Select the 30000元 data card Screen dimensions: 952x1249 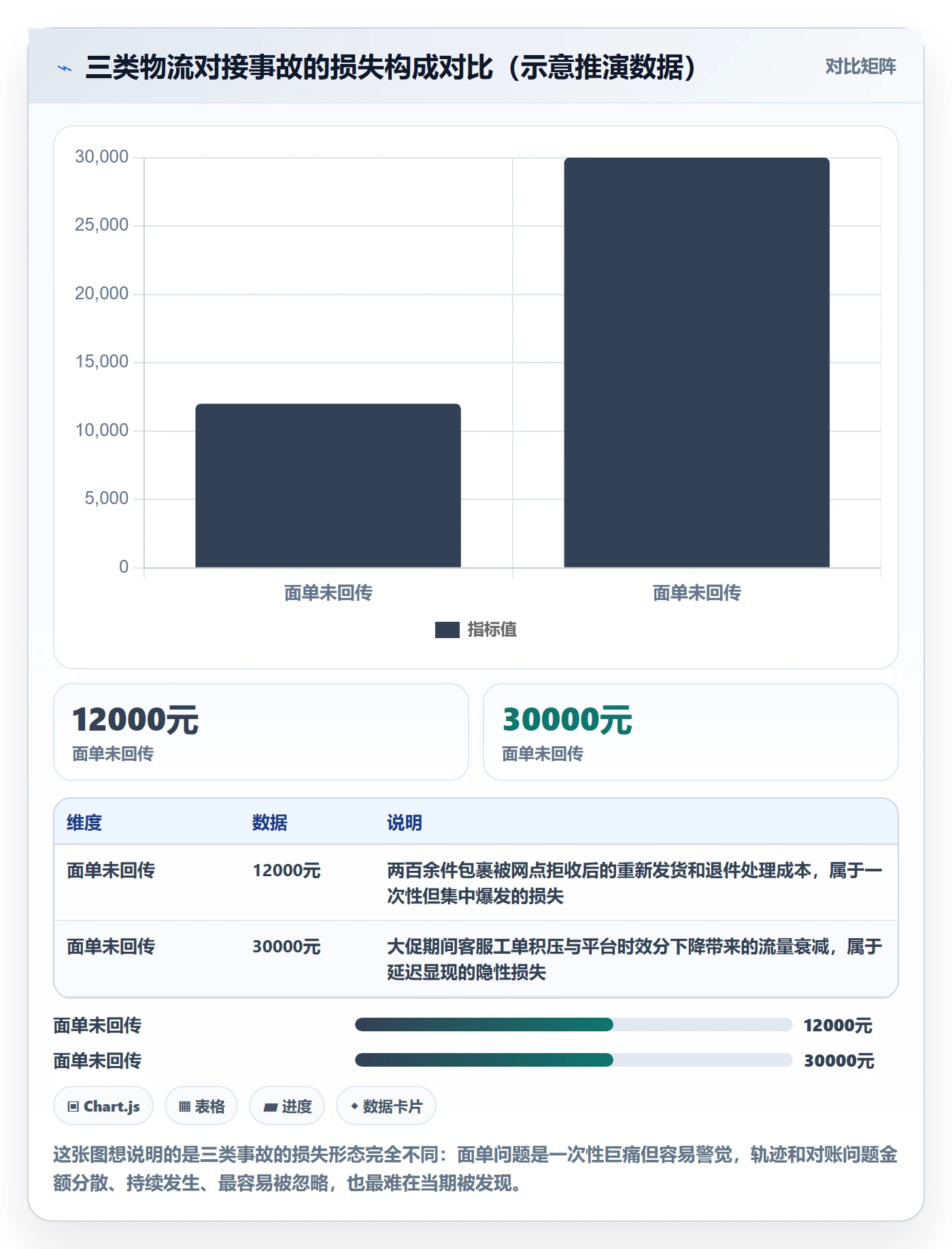pyautogui.click(x=690, y=732)
